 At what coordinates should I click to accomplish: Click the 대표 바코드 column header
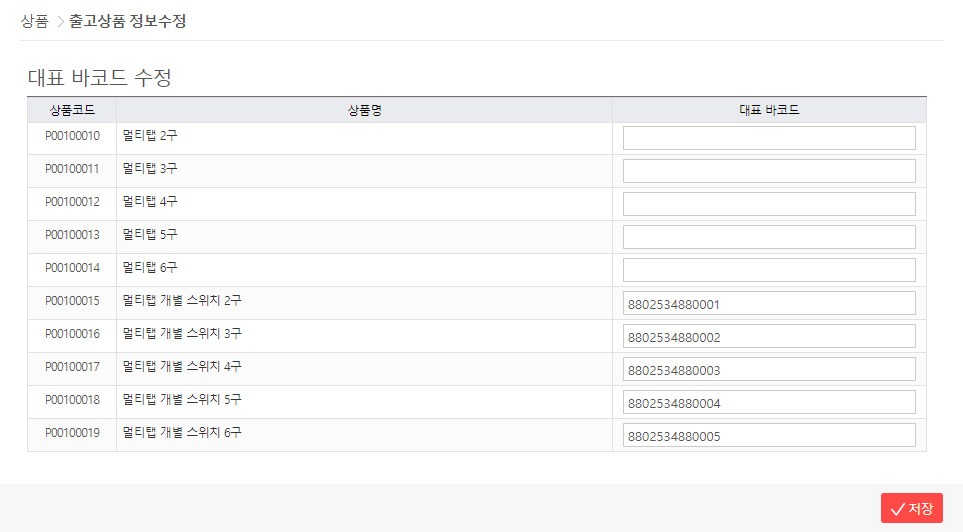coord(768,110)
